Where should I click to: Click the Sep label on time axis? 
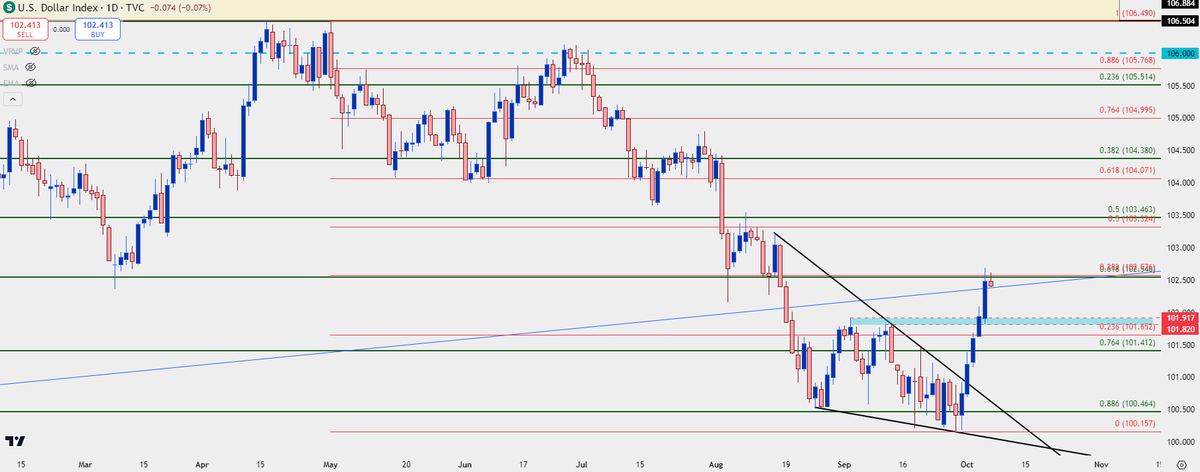[845, 465]
